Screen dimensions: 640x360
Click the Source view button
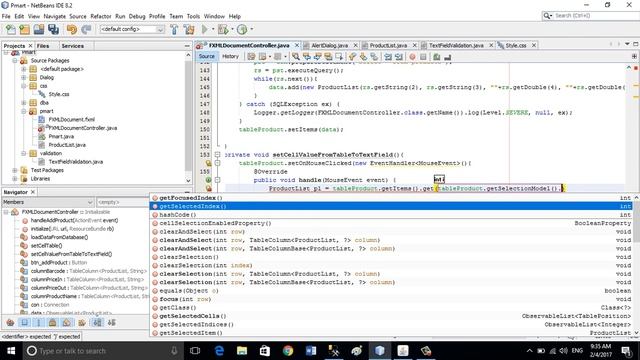[x=207, y=56]
